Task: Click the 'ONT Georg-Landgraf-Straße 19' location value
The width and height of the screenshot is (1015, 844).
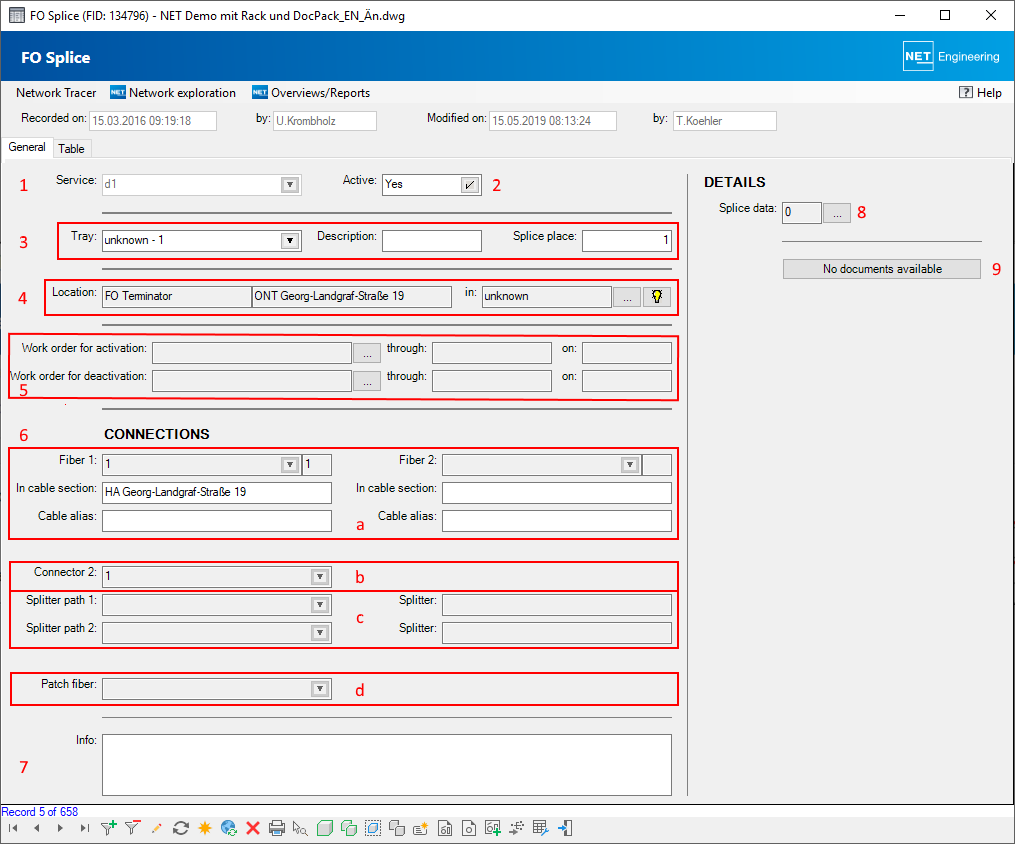Action: [351, 296]
